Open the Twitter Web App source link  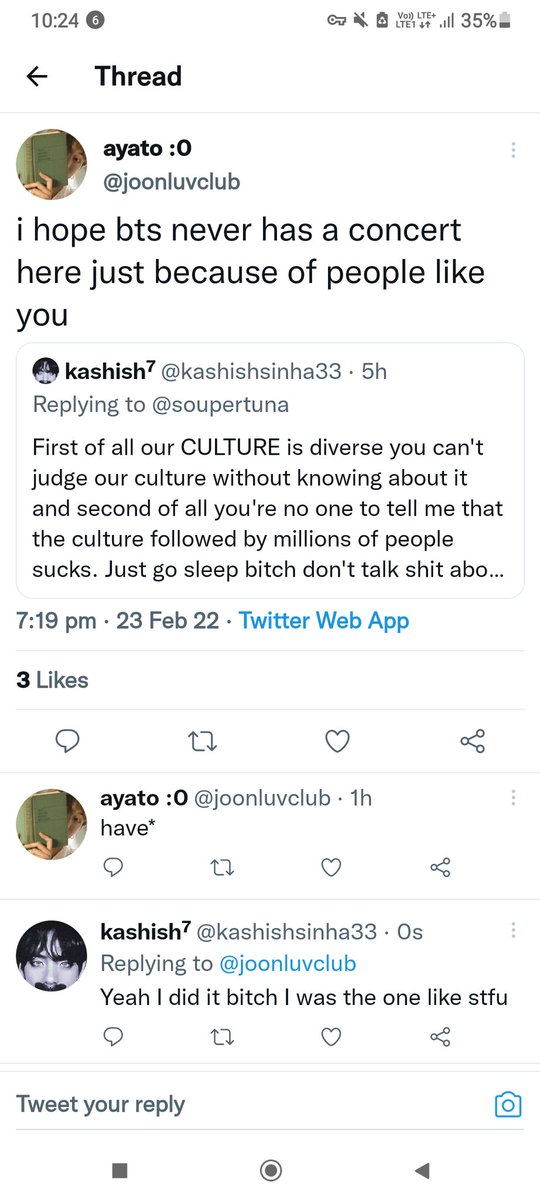point(325,620)
